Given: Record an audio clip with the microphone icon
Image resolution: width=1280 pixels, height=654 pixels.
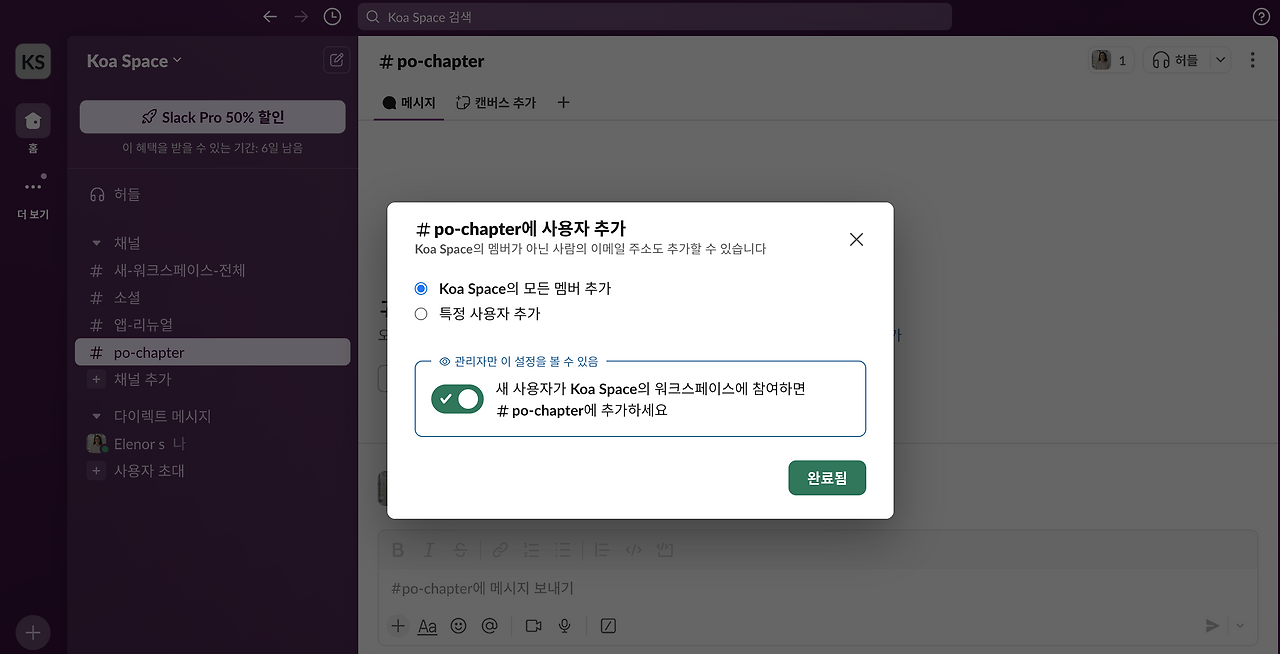Looking at the screenshot, I should tap(564, 625).
